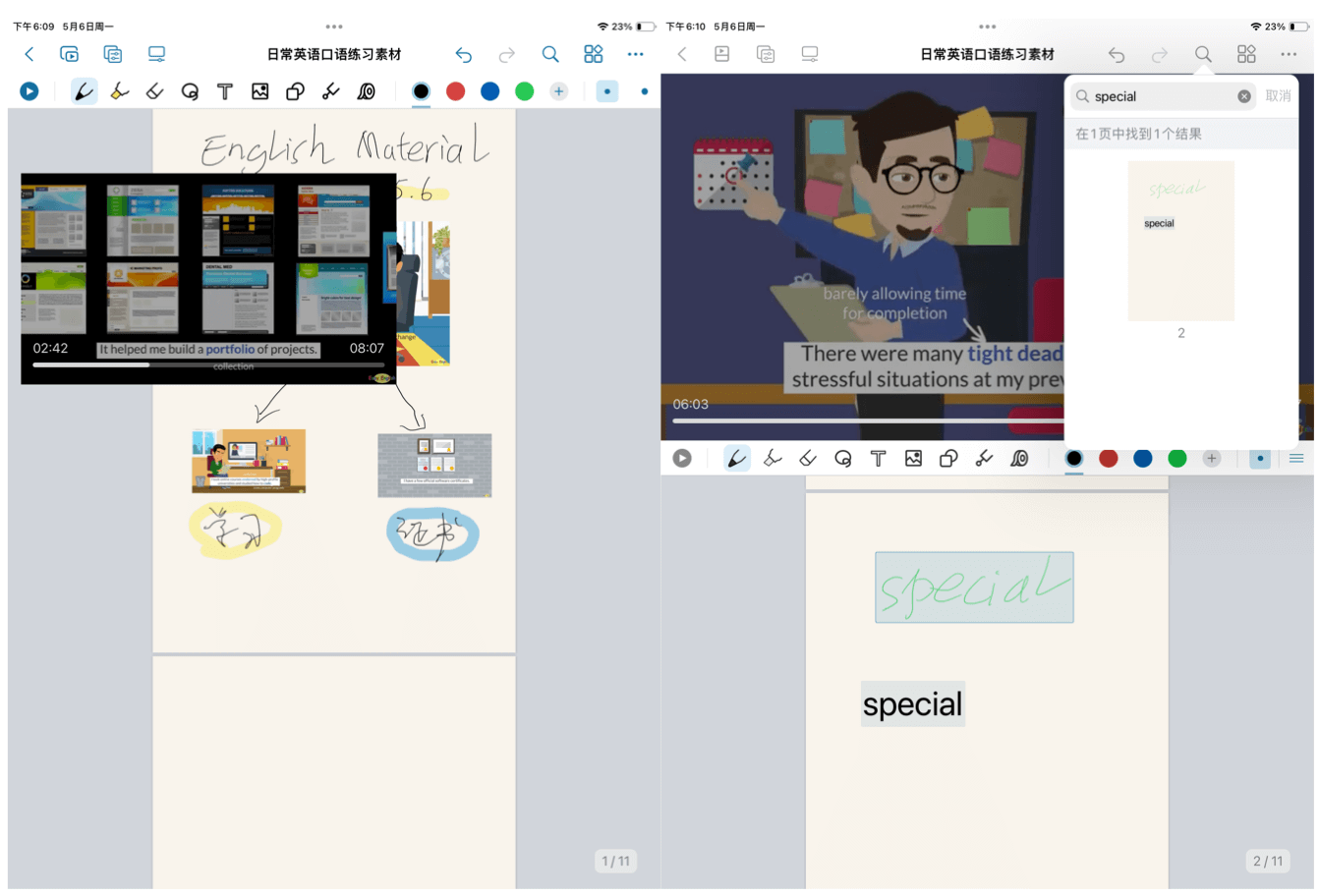1319x896 pixels.
Task: Tap the 1 / 11 page indicator
Action: click(616, 861)
